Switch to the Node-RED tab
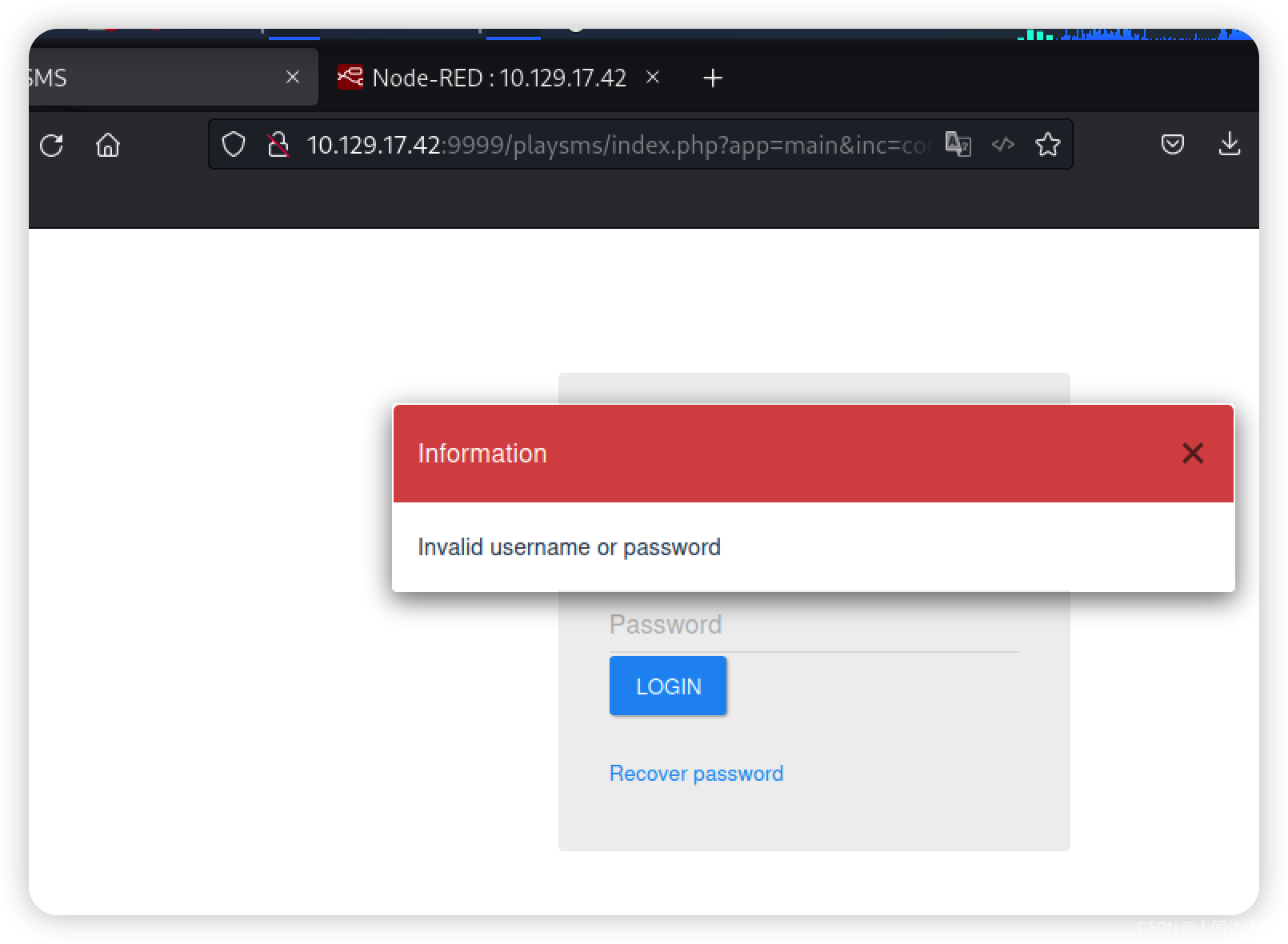1288x944 pixels. tap(496, 77)
